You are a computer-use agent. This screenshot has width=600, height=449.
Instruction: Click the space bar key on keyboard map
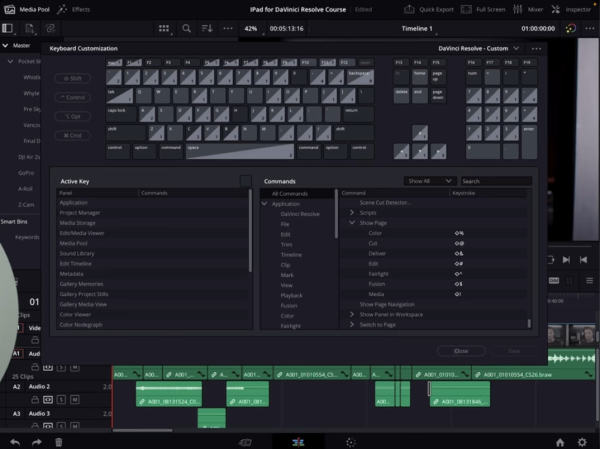point(240,151)
